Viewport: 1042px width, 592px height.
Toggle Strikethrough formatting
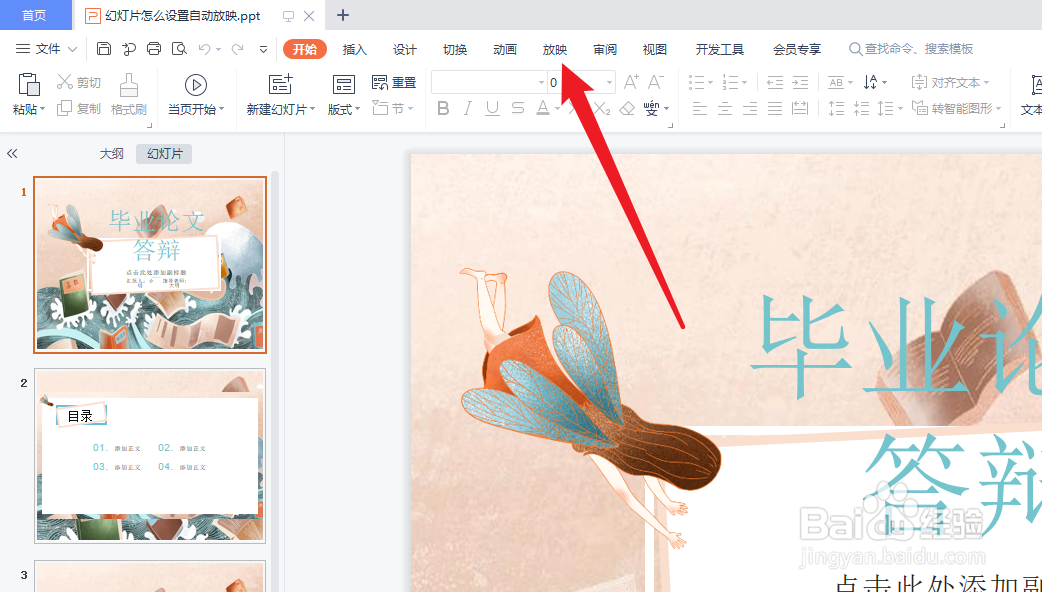pyautogui.click(x=518, y=108)
